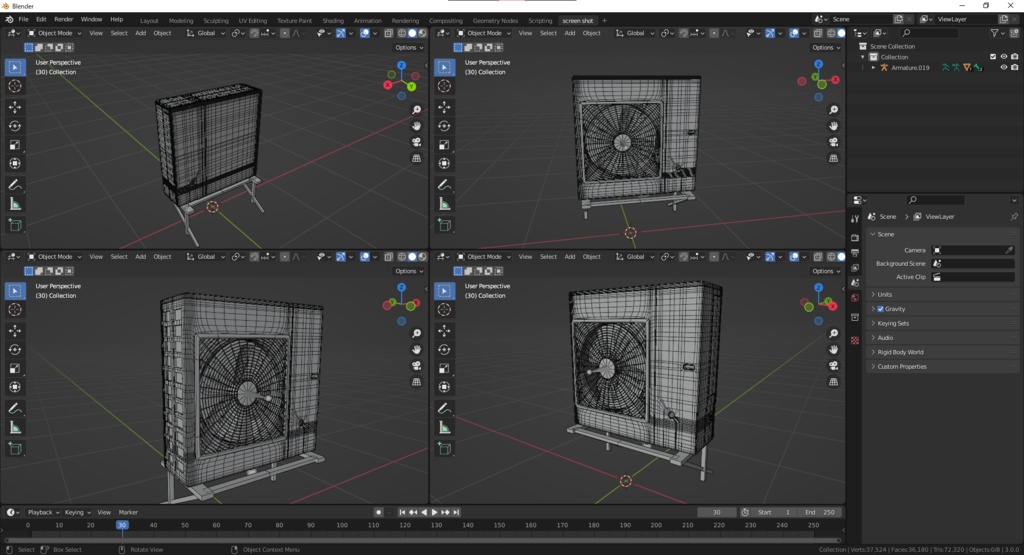Switch to orthographic grid view in bottom-left viewport
Viewport: 1024px width, 555px height.
point(416,381)
